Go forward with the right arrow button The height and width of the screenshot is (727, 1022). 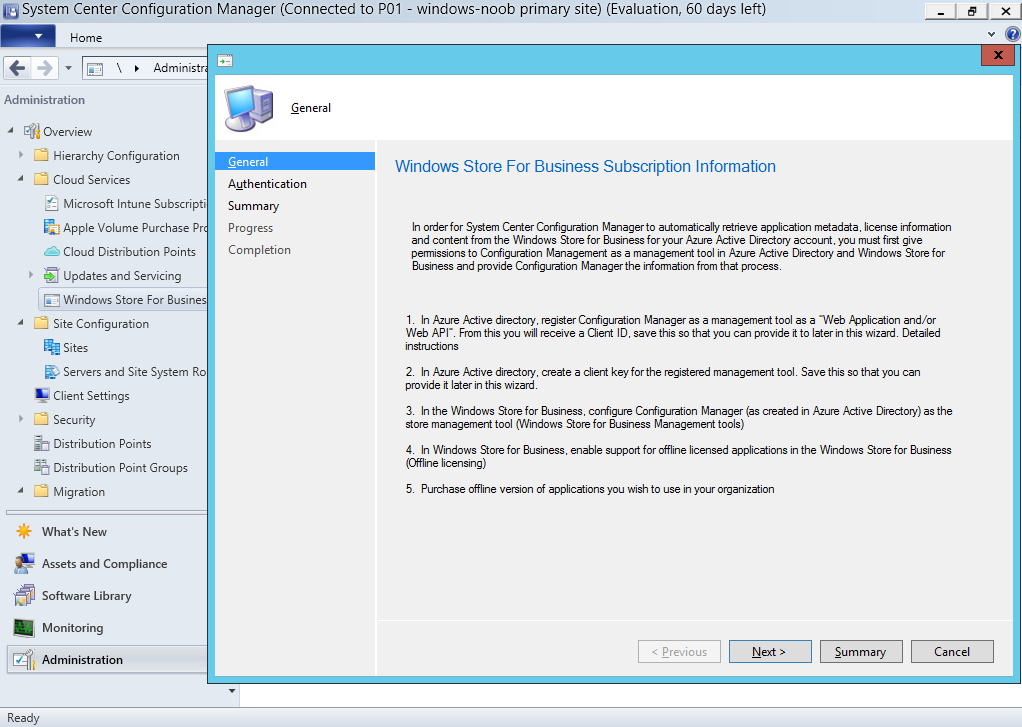tap(44, 68)
